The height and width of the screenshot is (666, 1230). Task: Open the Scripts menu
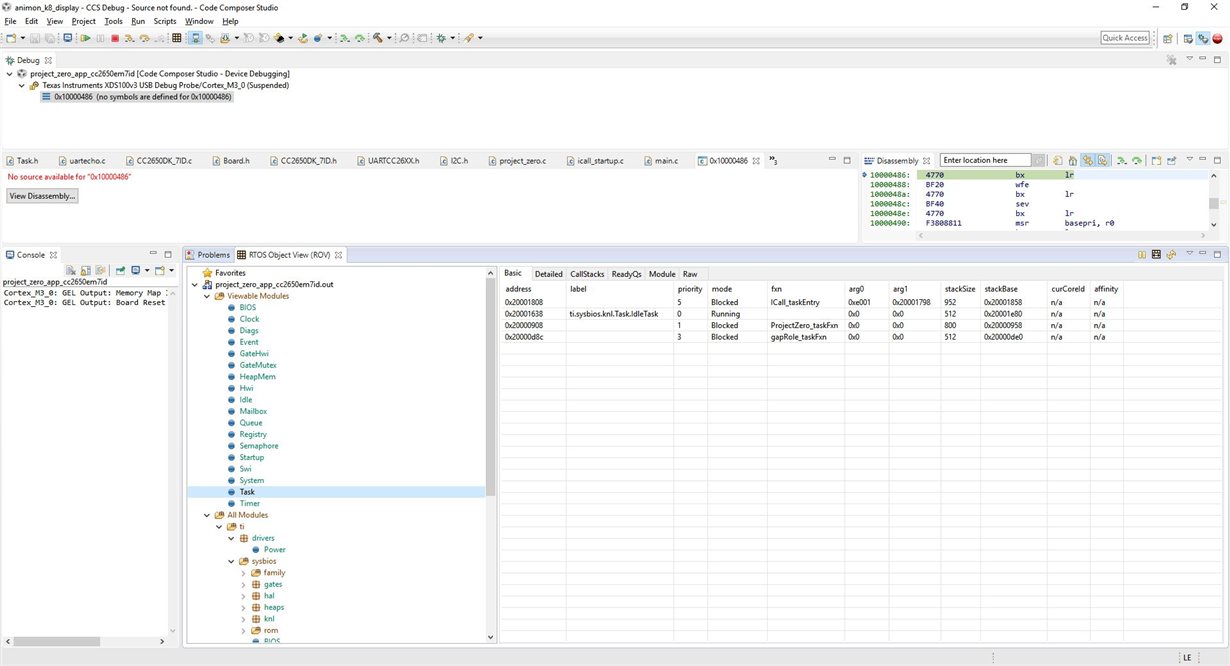coord(165,21)
